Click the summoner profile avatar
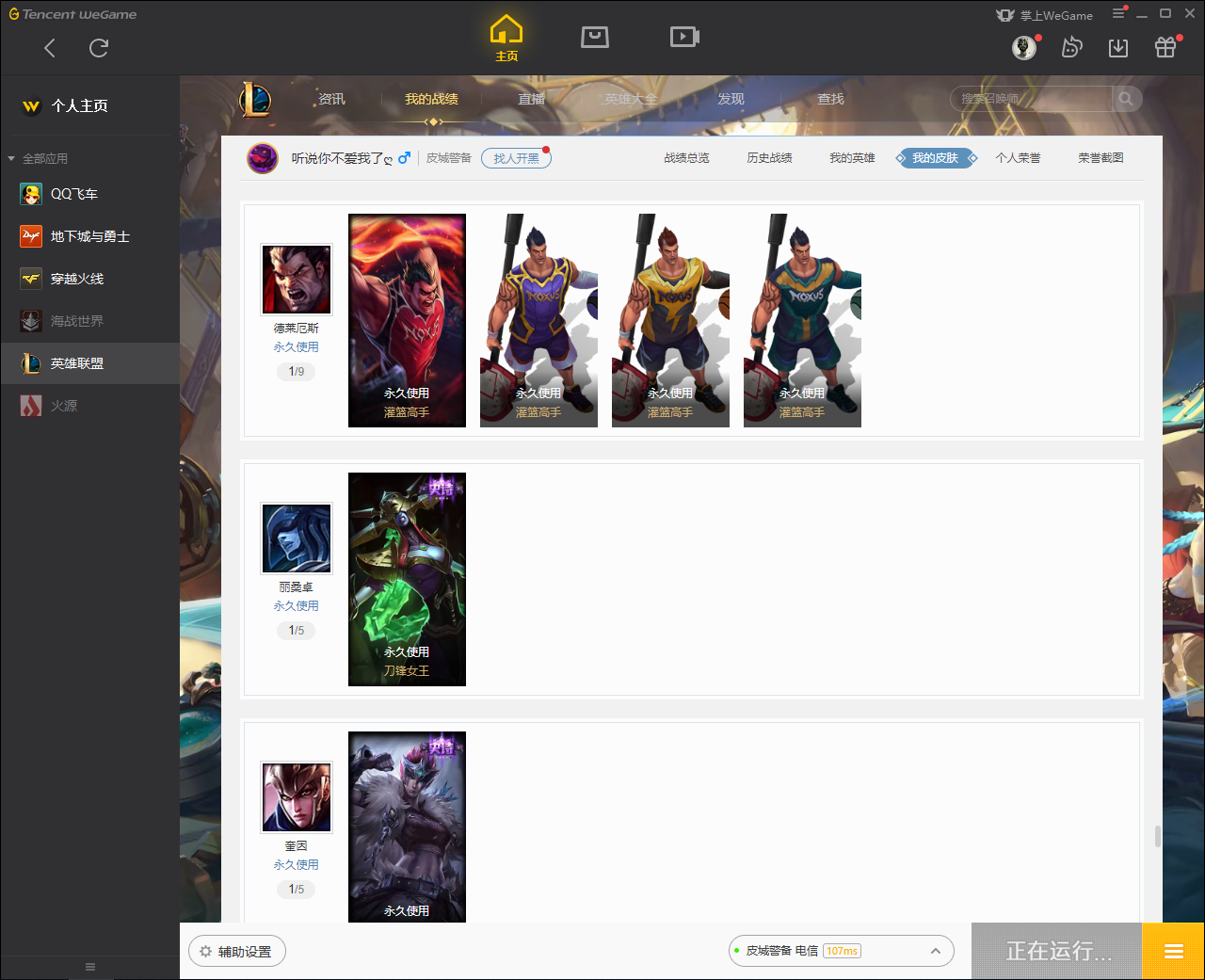This screenshot has width=1205, height=980. click(x=263, y=158)
